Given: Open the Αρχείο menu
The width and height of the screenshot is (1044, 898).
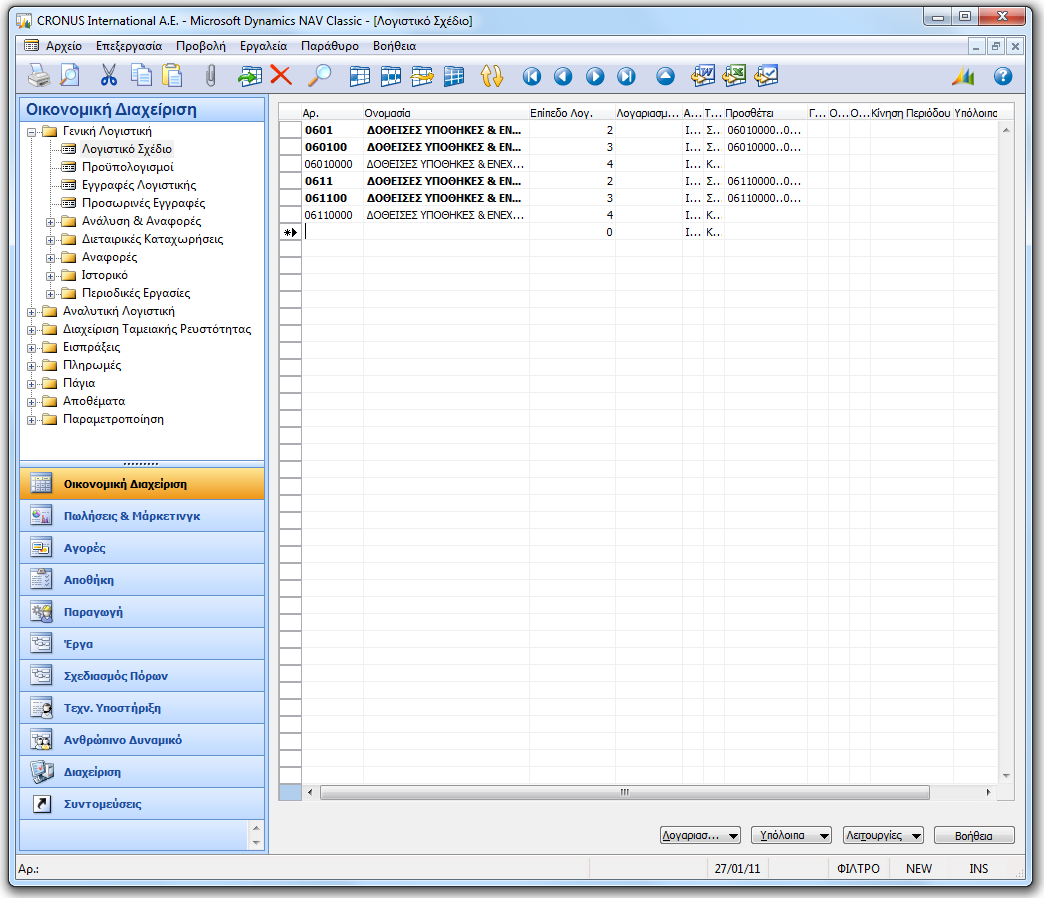Looking at the screenshot, I should pos(63,46).
